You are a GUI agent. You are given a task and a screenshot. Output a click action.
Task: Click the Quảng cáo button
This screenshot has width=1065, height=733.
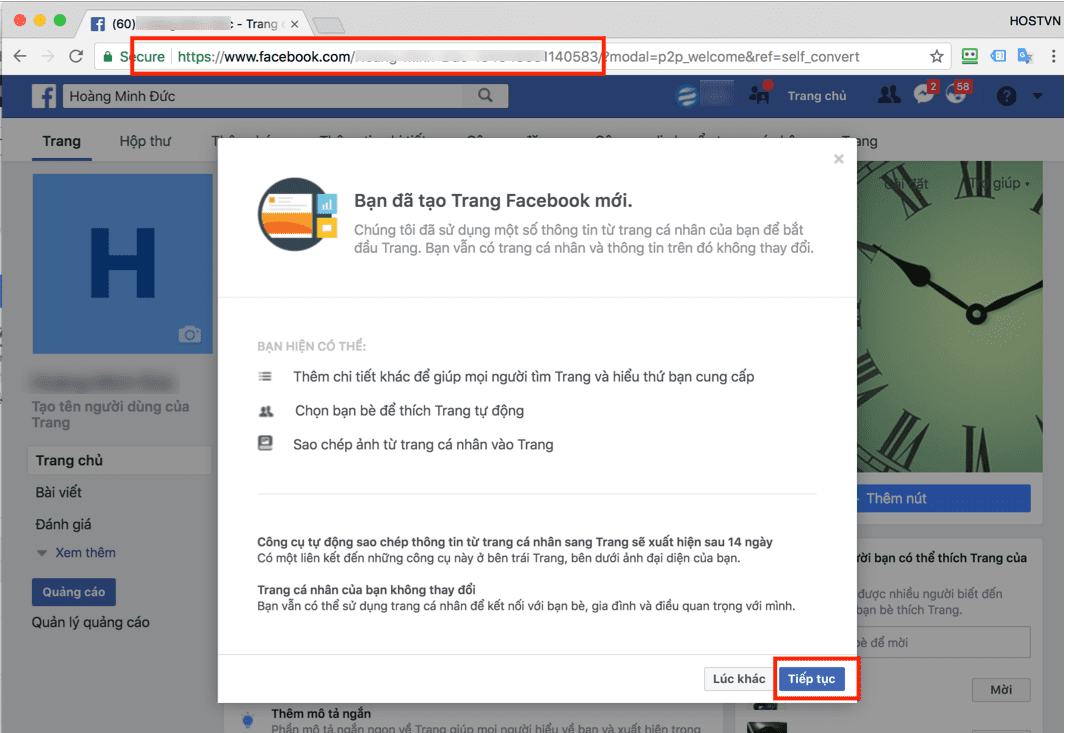(73, 592)
